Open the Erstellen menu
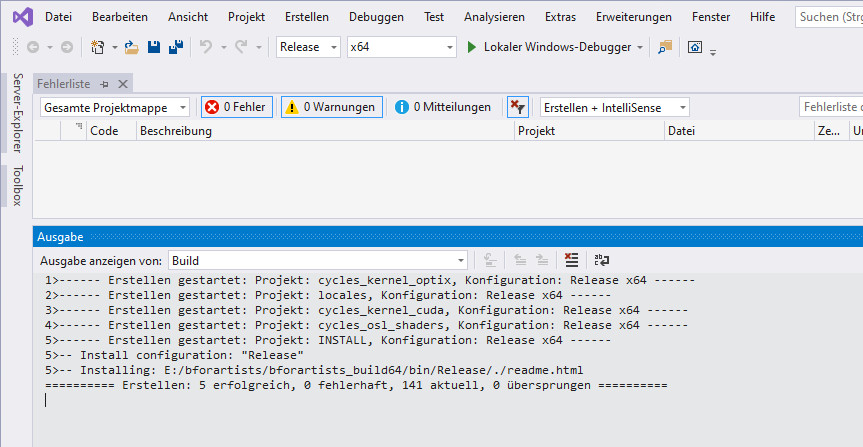 pyautogui.click(x=307, y=17)
